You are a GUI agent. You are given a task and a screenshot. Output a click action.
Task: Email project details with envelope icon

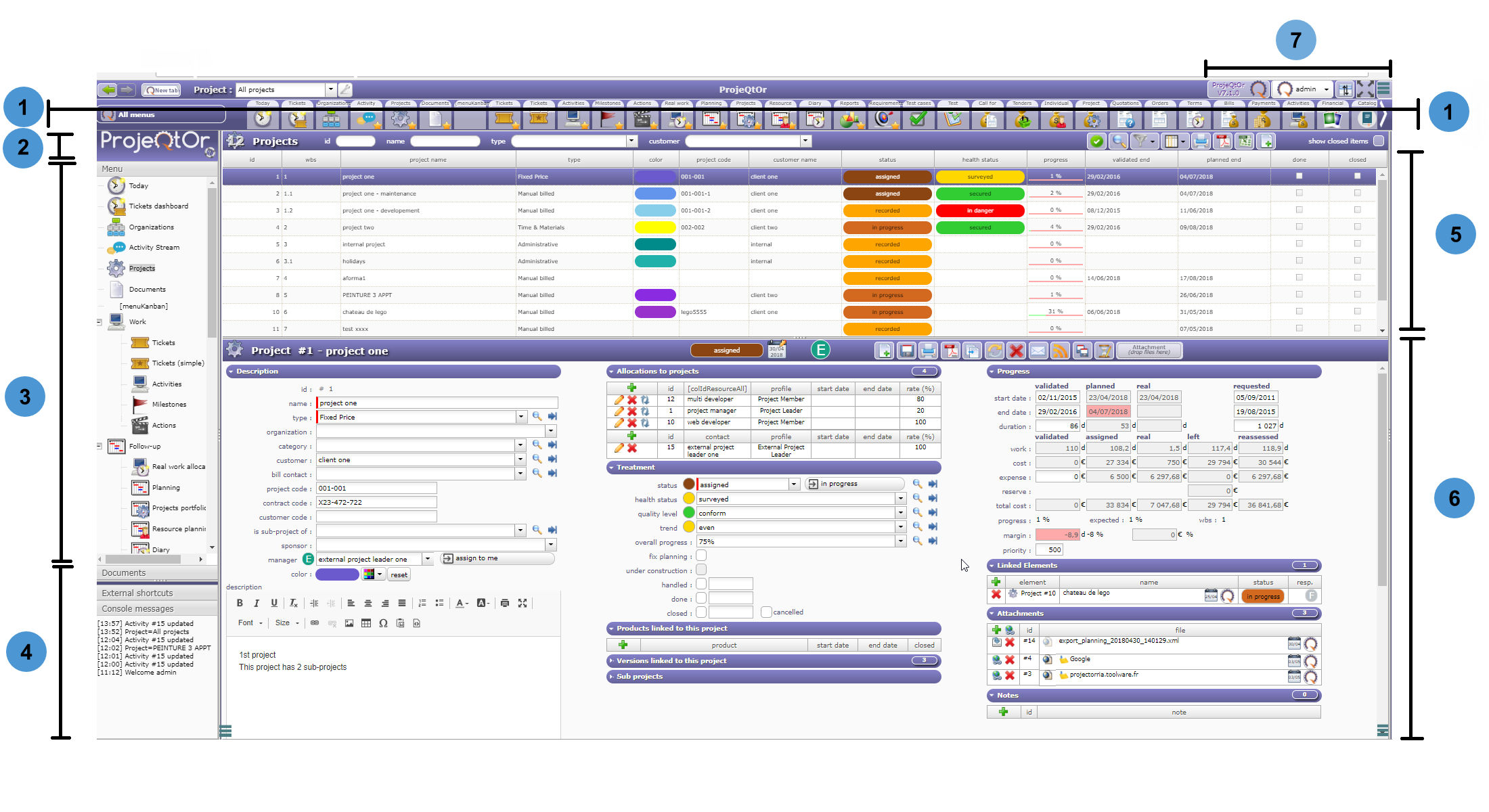[x=1038, y=351]
